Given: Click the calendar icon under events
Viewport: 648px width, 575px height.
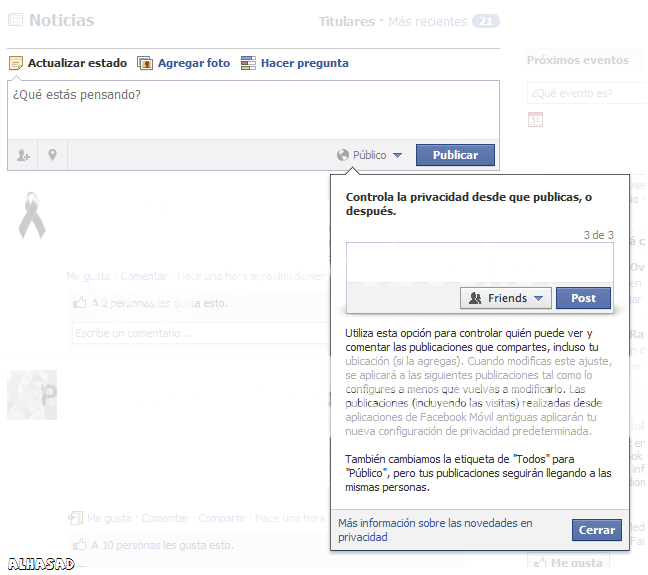Looking at the screenshot, I should click(535, 119).
